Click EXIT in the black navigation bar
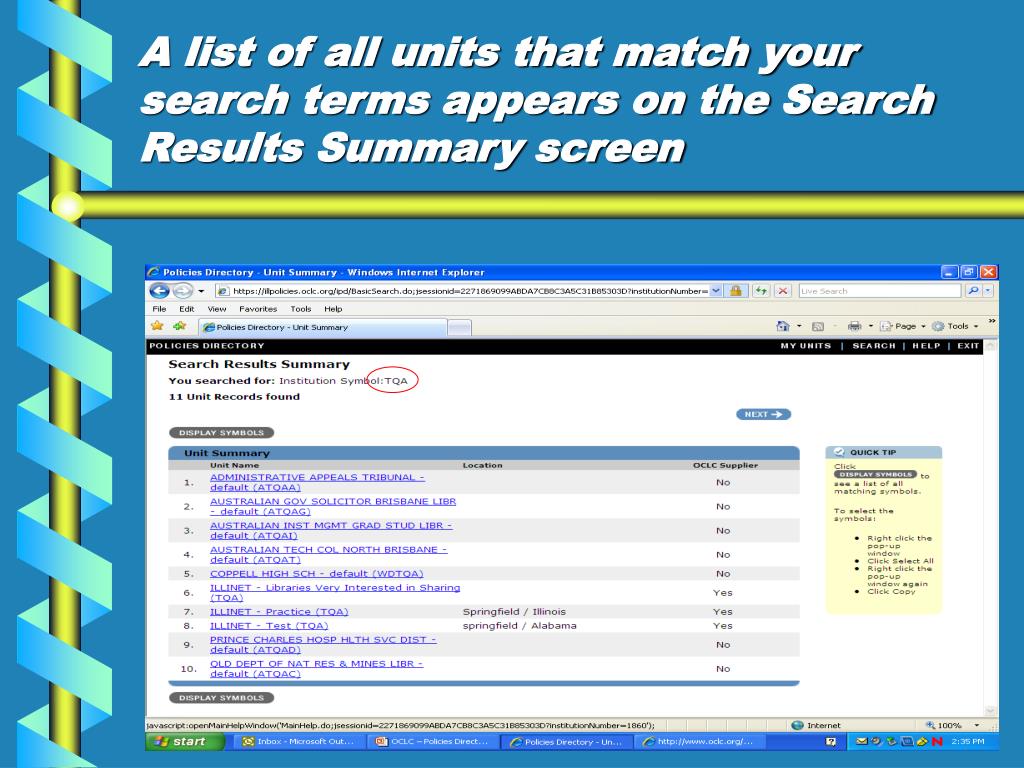This screenshot has width=1024, height=768. 968,345
